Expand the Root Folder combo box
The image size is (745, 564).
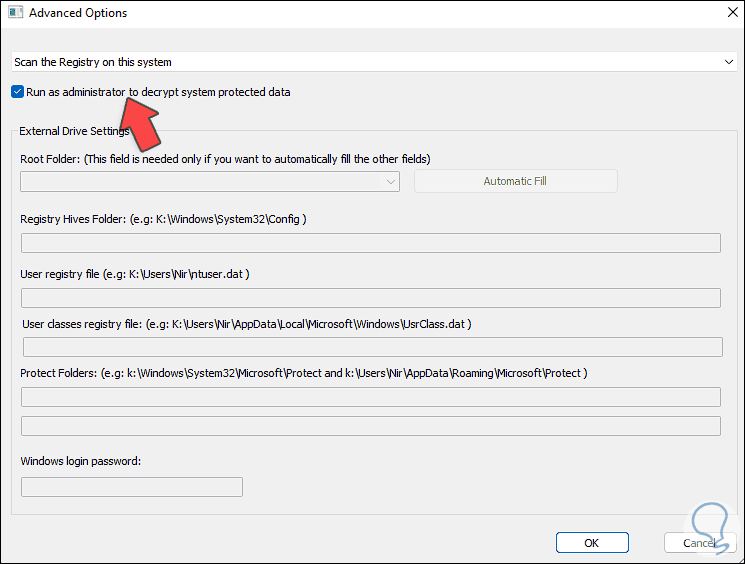pos(210,181)
